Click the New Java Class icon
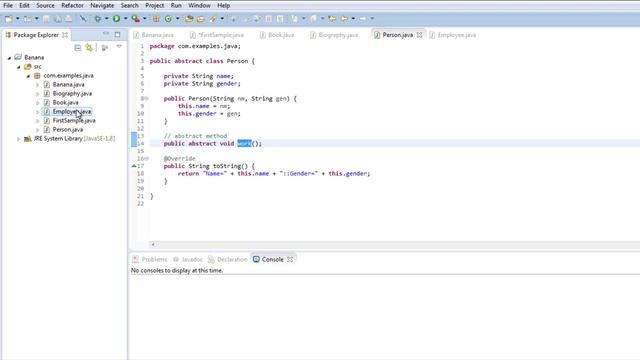The width and height of the screenshot is (640, 360). coord(168,19)
